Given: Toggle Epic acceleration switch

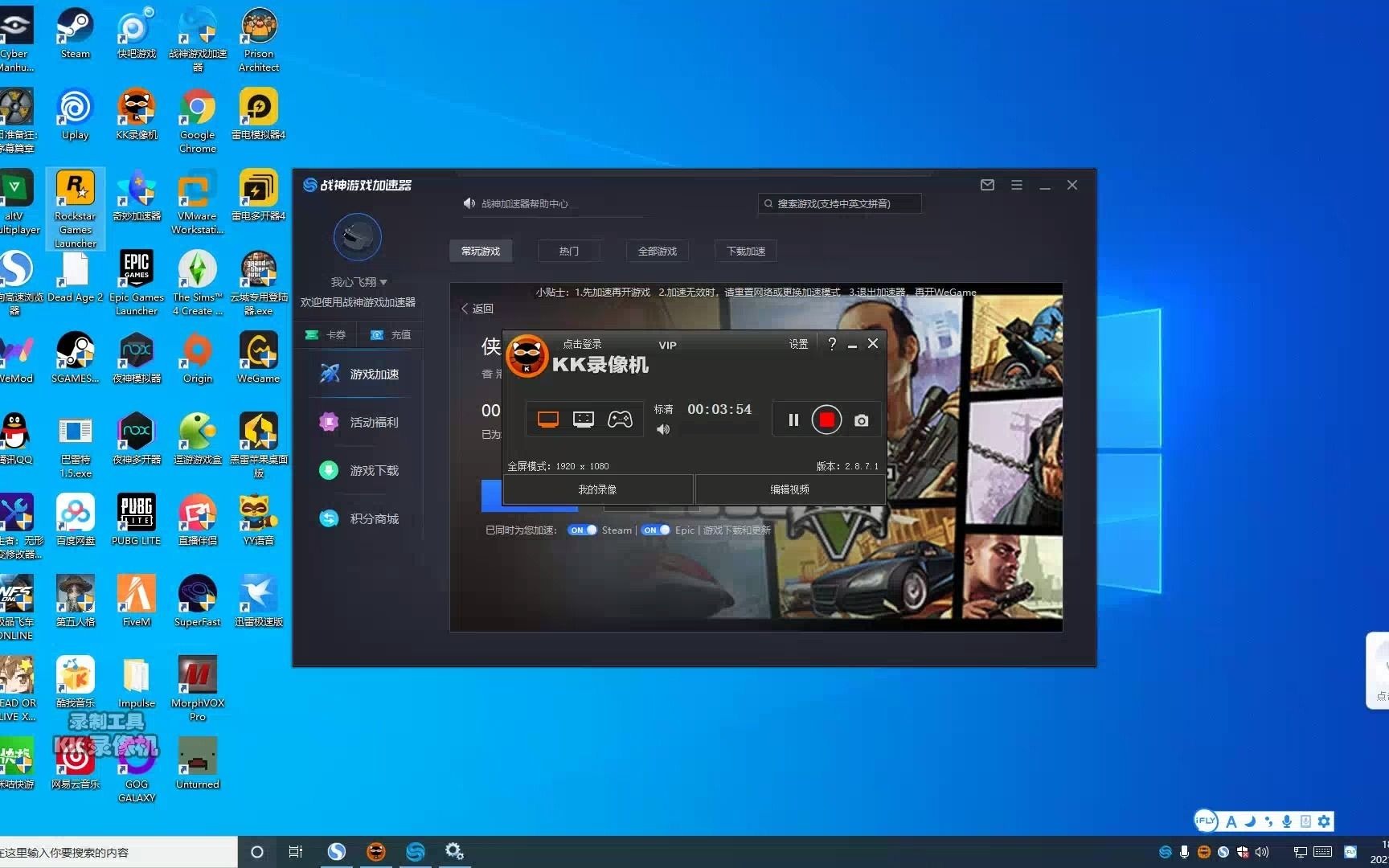Looking at the screenshot, I should coord(655,530).
